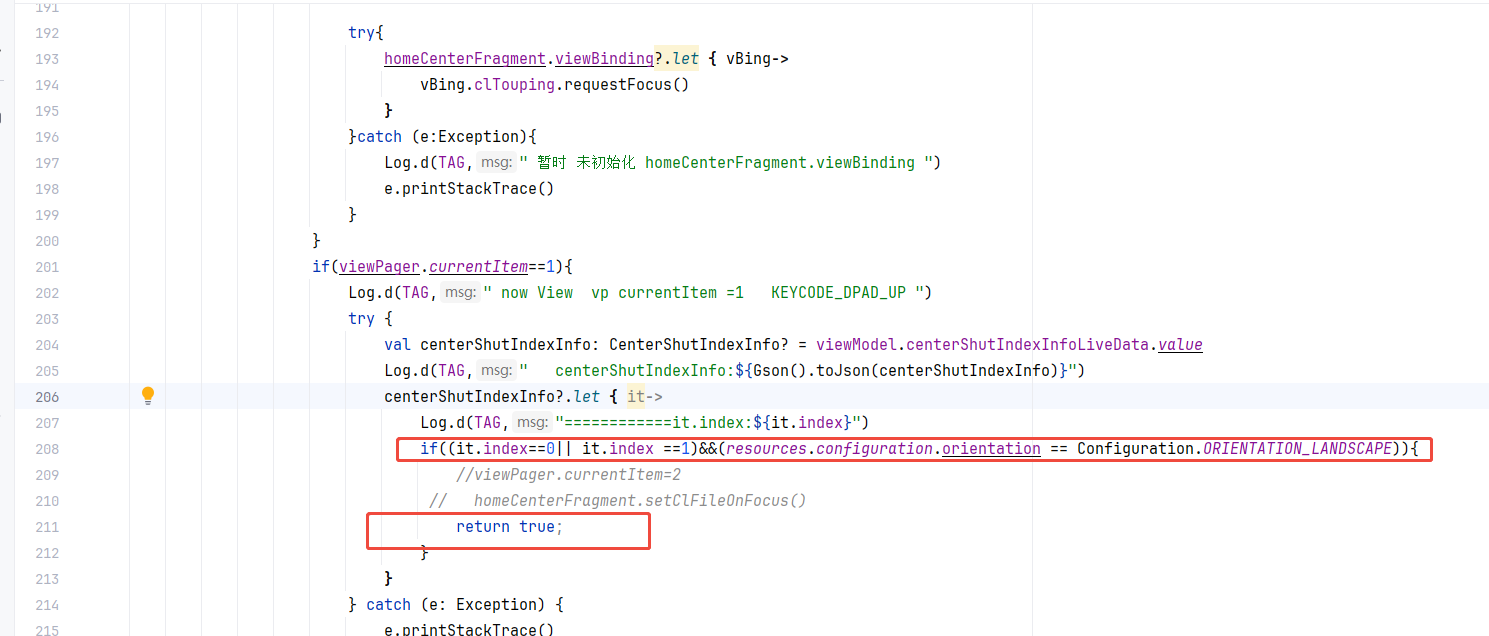Click the requestFocus() call
The image size is (1489, 636).
(x=626, y=85)
